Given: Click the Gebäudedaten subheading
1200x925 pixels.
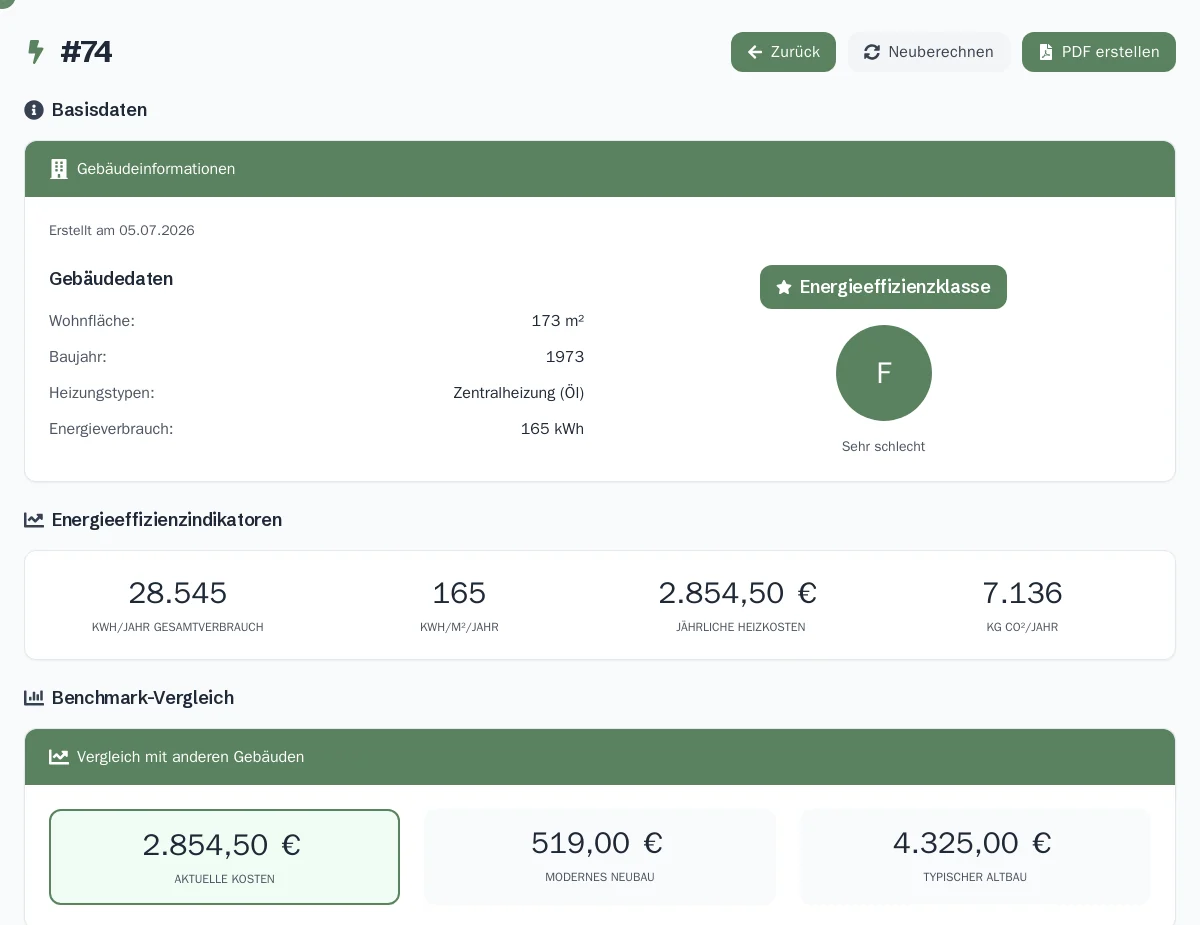Looking at the screenshot, I should (x=111, y=279).
